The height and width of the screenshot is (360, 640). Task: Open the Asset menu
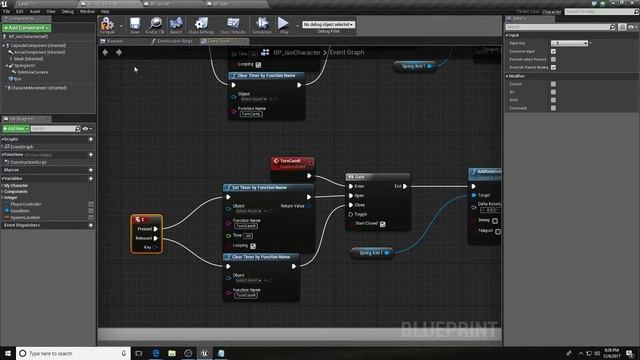(x=35, y=11)
